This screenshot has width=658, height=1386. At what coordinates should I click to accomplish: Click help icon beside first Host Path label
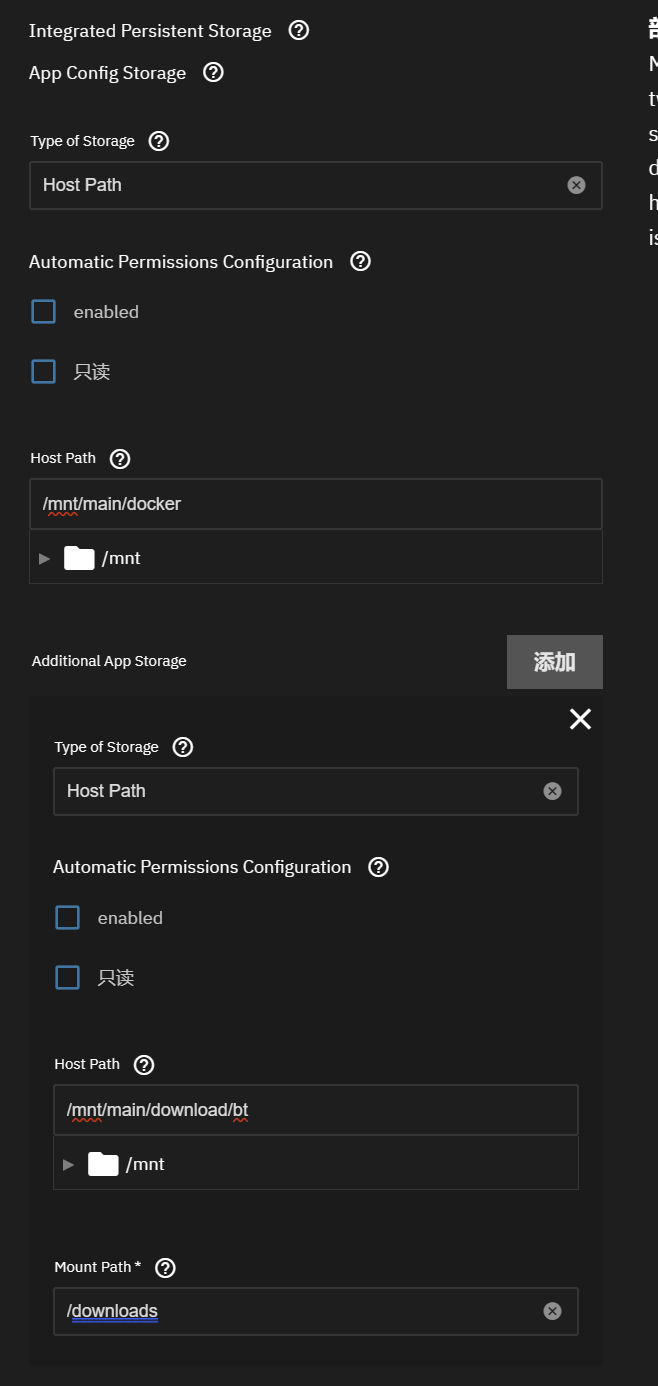(120, 458)
